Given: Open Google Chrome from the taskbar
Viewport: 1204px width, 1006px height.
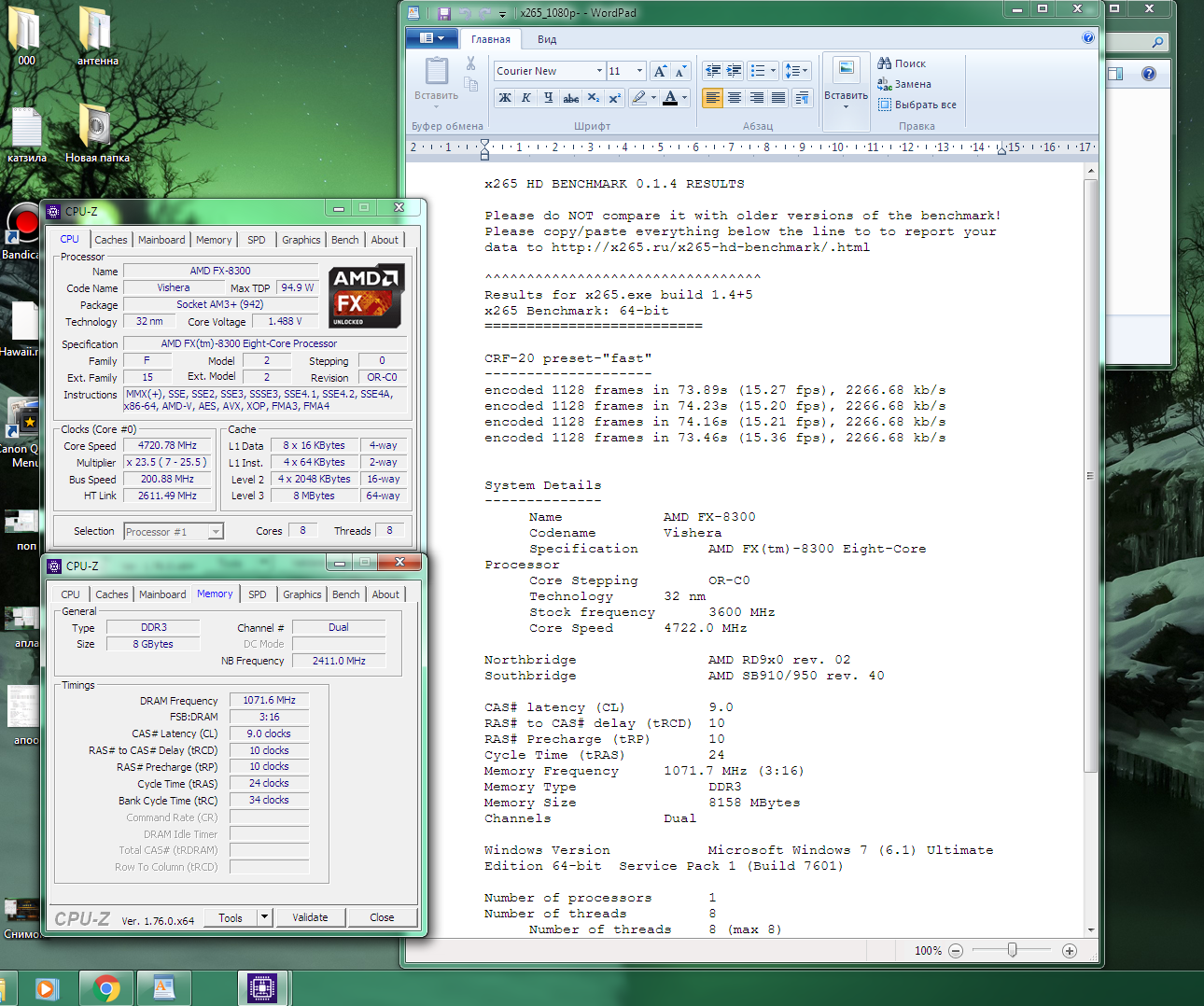Looking at the screenshot, I should tap(106, 987).
